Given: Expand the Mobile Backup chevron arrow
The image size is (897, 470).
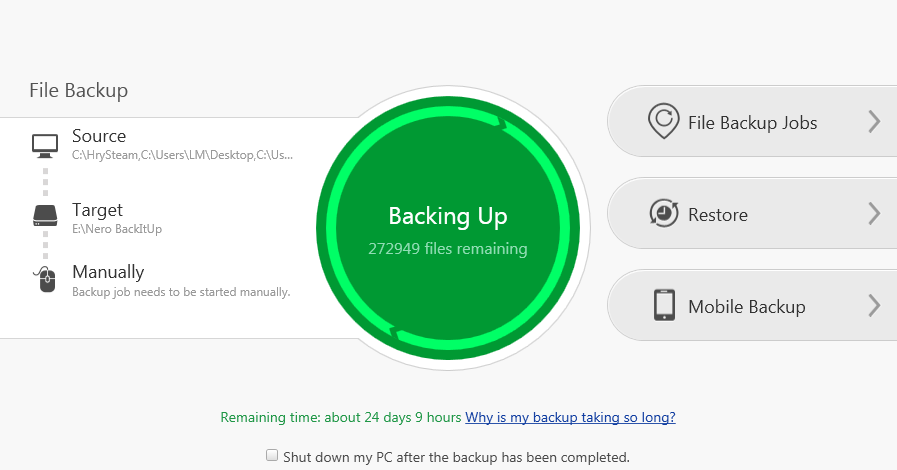Looking at the screenshot, I should click(874, 306).
